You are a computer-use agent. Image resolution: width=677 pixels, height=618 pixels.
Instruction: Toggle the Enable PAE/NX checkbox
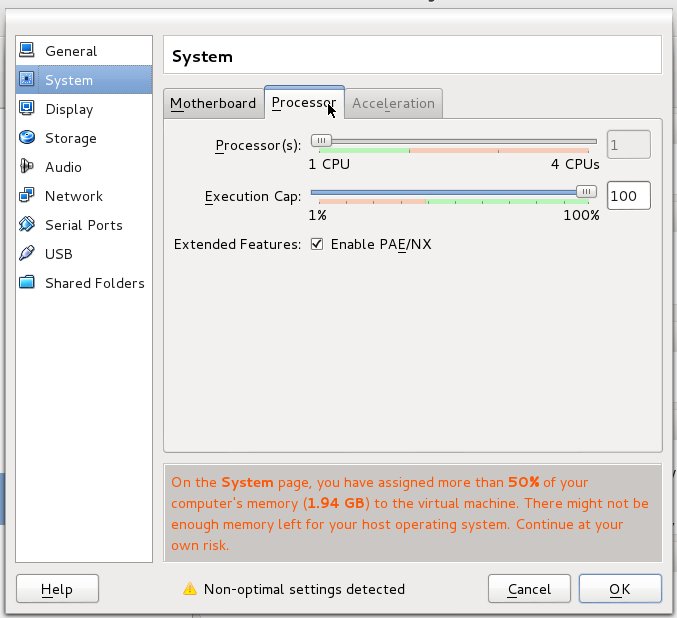click(317, 244)
